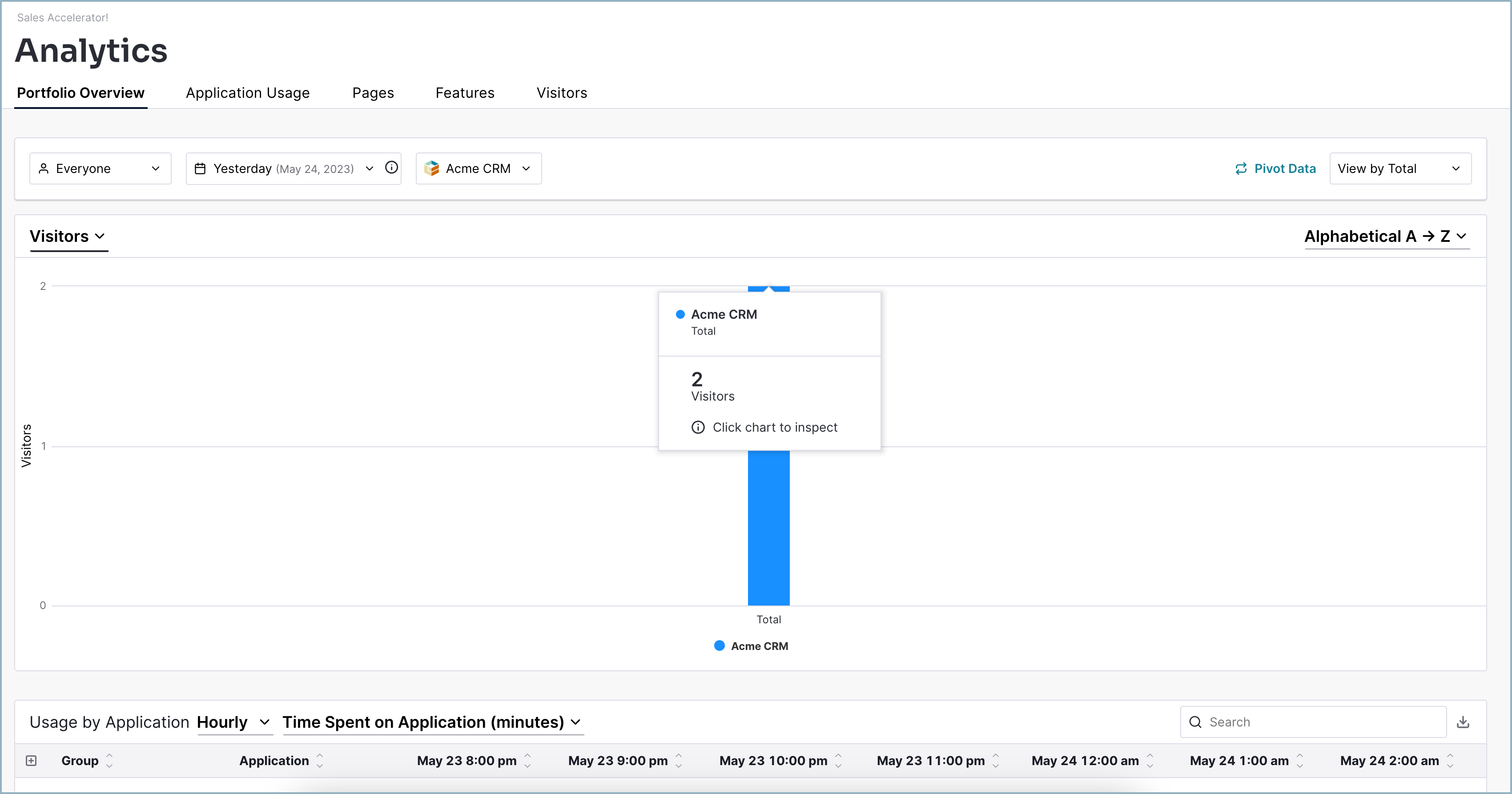Click the calendar icon in date filter
The image size is (1512, 794).
coord(200,168)
